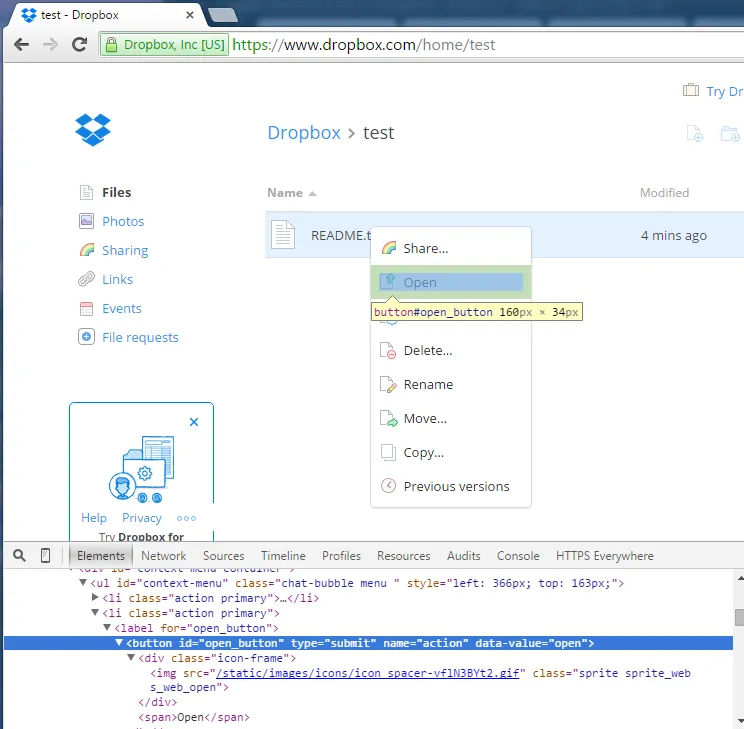Collapse the second li action primary node
Image resolution: width=744 pixels, height=729 pixels.
pos(95,613)
